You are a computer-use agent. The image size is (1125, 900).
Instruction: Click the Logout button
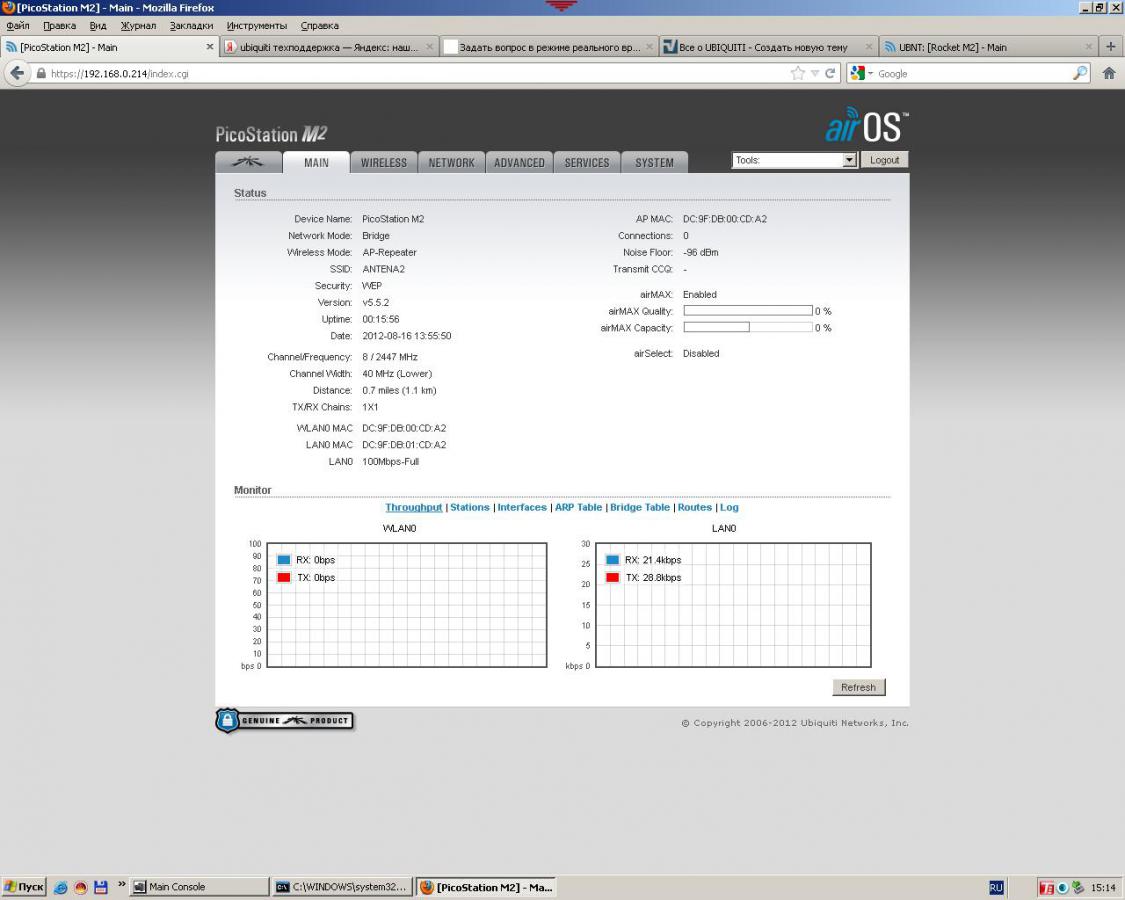(884, 160)
